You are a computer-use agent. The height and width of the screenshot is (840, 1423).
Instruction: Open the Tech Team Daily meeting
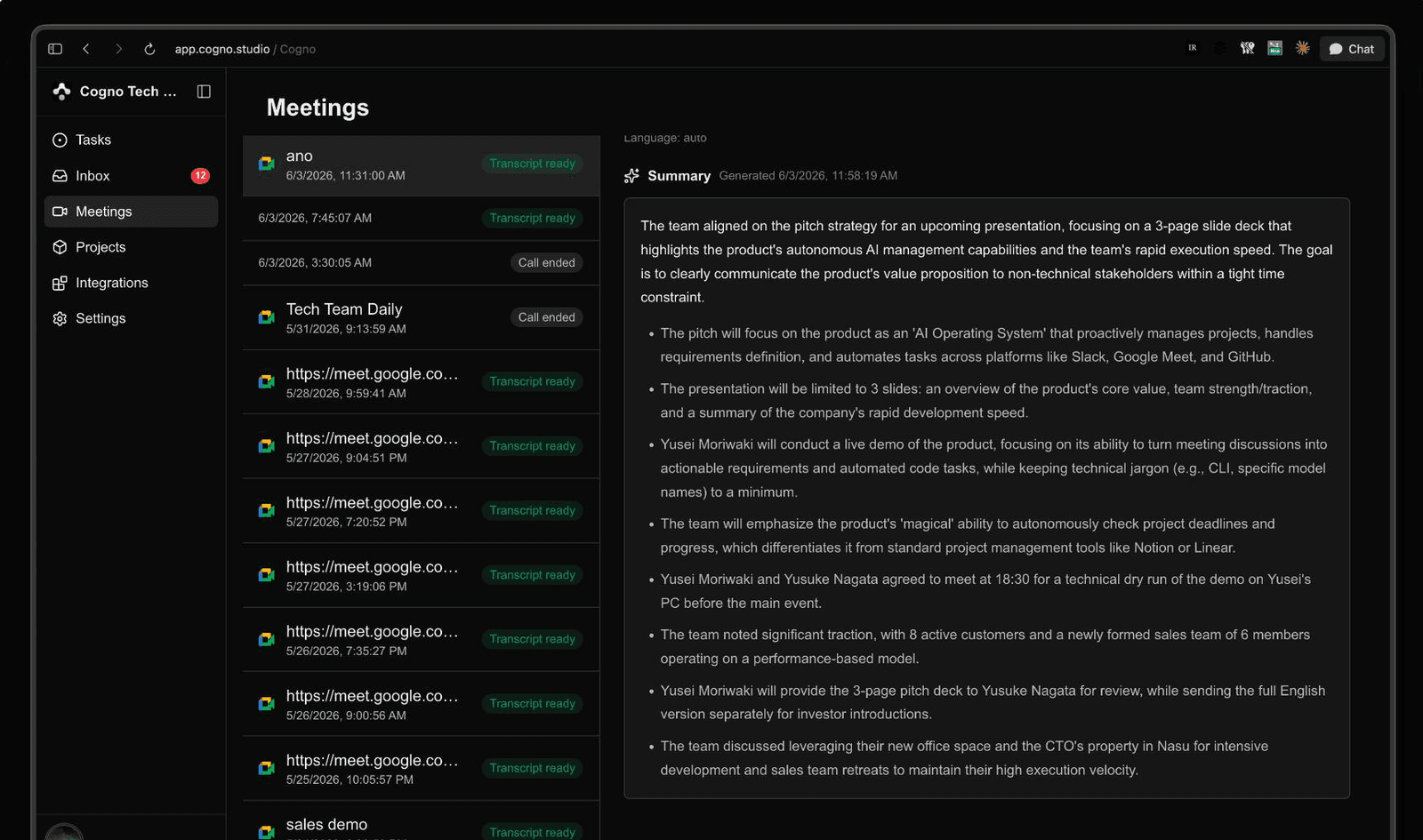pos(421,317)
